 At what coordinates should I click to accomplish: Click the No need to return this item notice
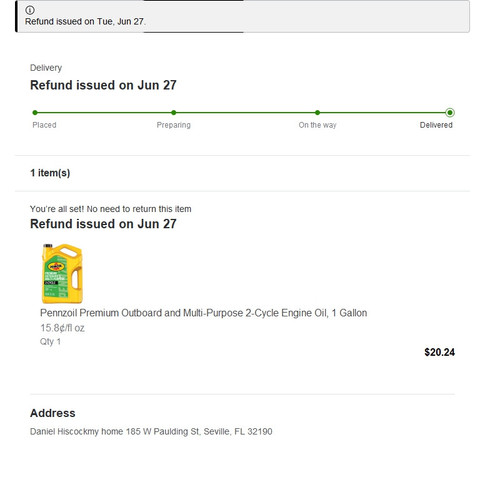[x=111, y=209]
